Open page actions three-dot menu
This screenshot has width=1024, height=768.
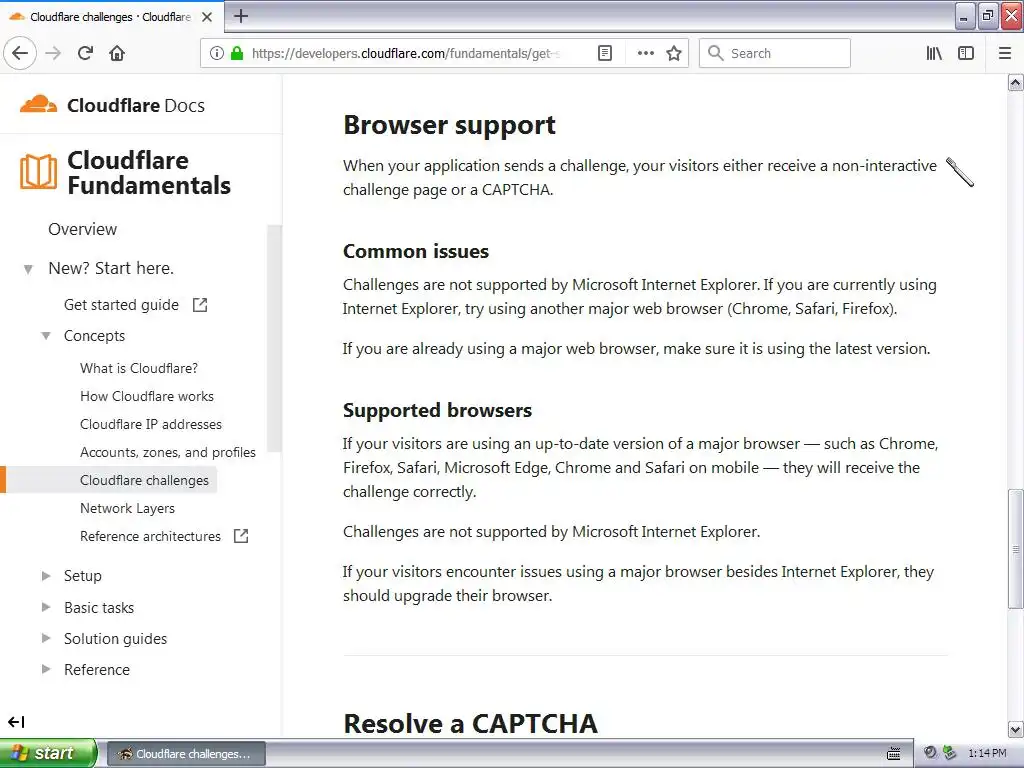[x=645, y=53]
